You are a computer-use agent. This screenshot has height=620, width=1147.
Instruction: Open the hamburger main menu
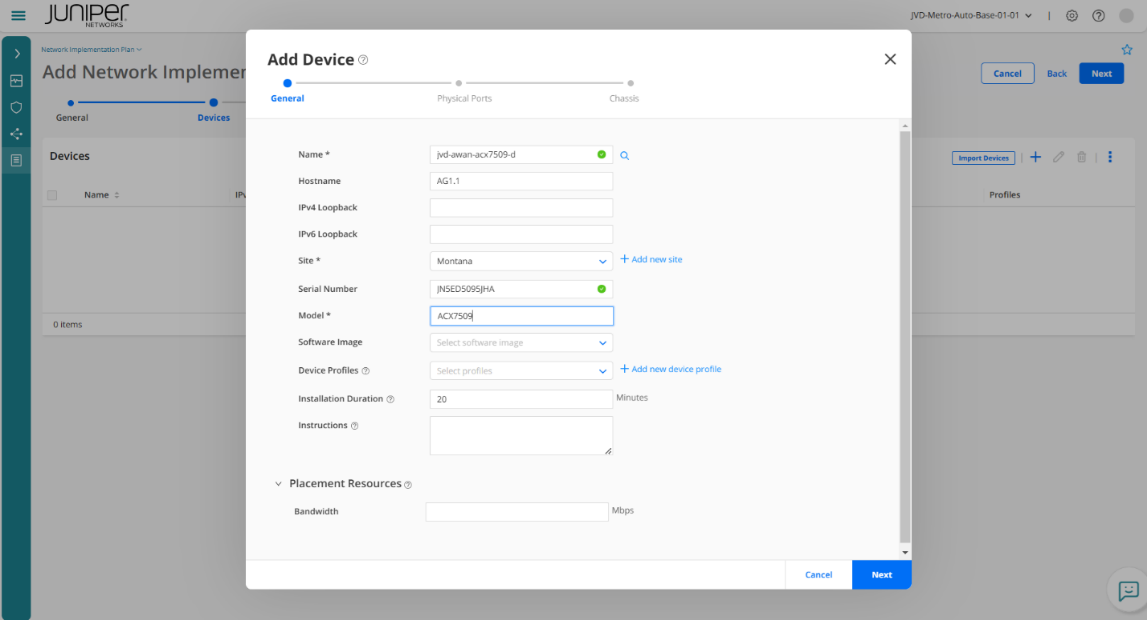click(18, 15)
